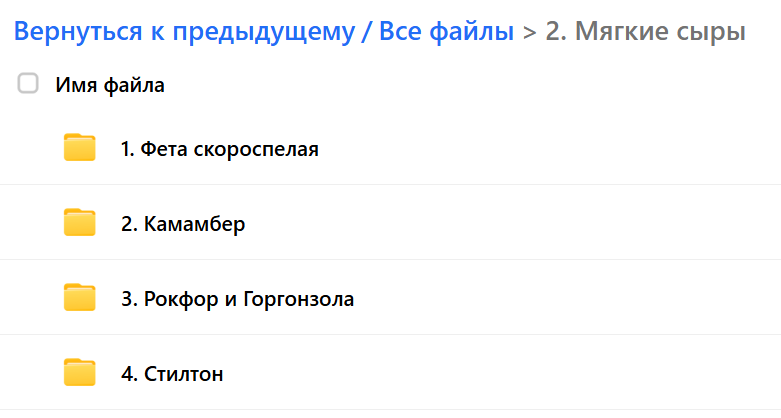Click the 2. Мягкие сыры breadcrumb label
Viewport: 781px width, 418px height.
[645, 32]
